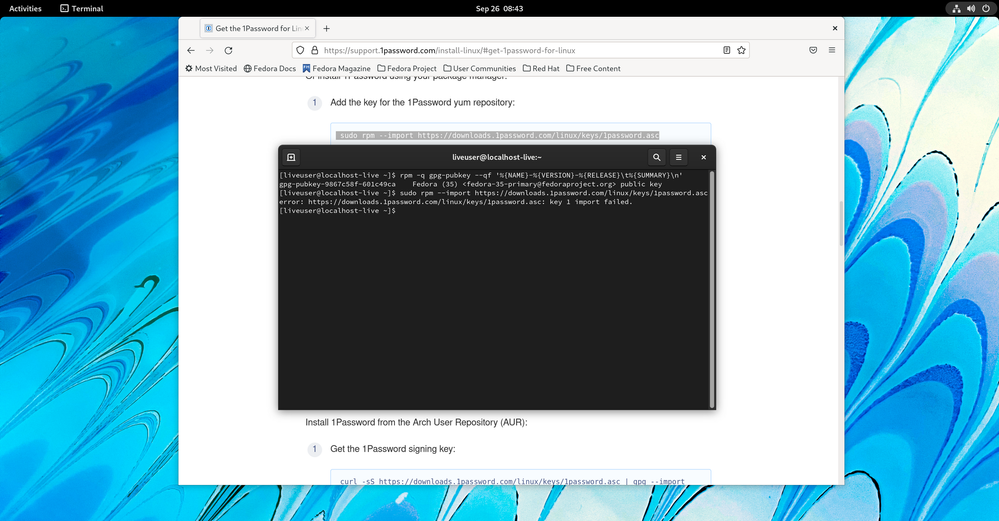
Task: Open a new Firefox tab
Action: 326,29
